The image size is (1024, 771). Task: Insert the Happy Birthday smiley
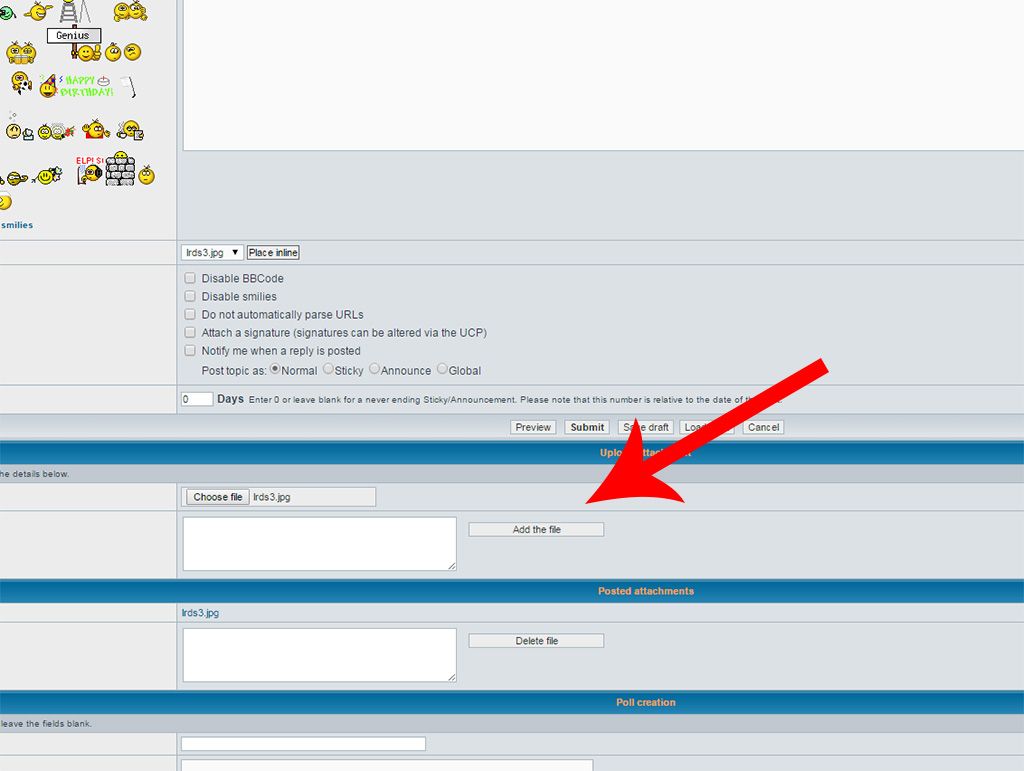(76, 86)
